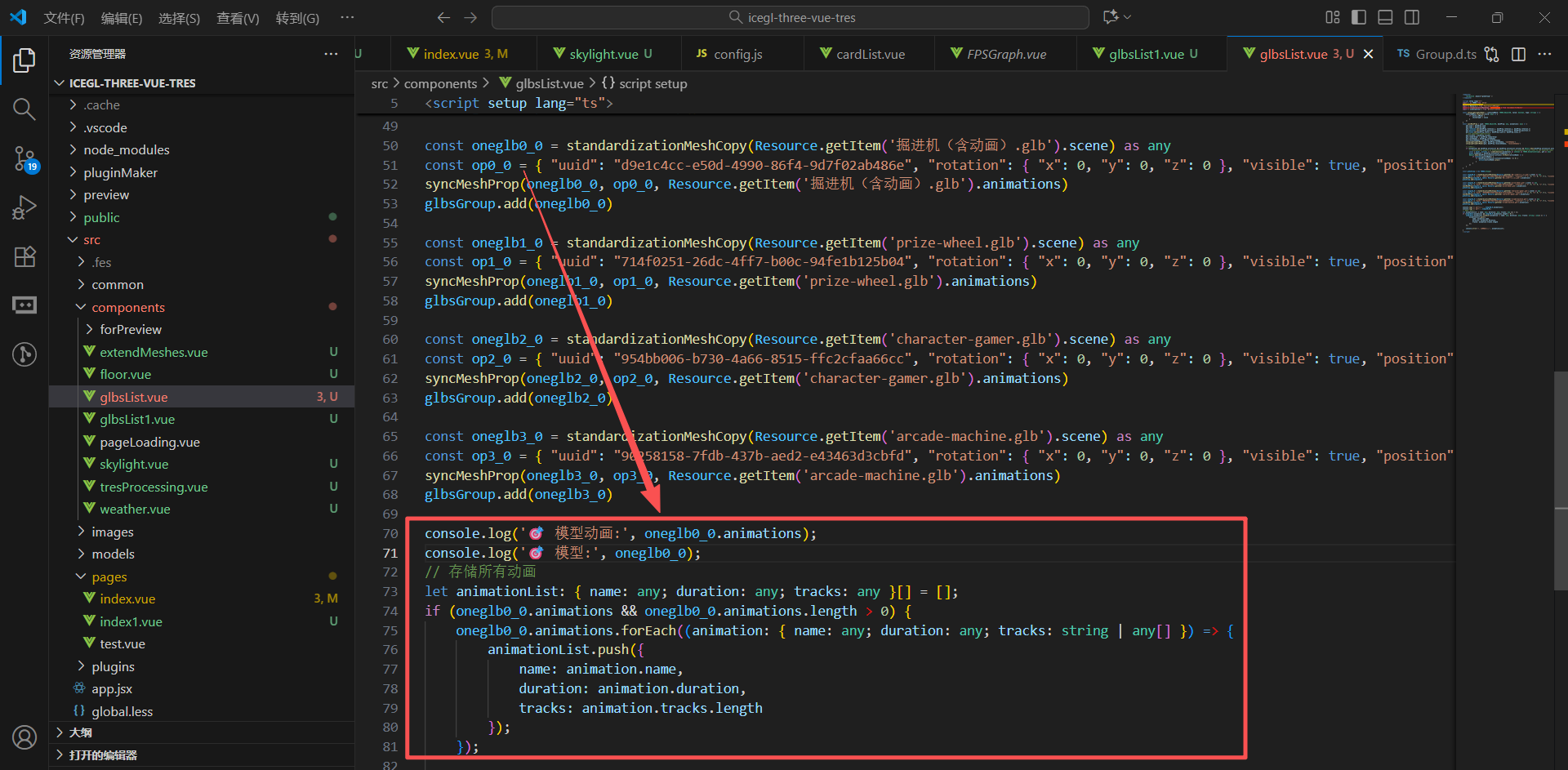The width and height of the screenshot is (1568, 770).
Task: Navigate back using the left arrow
Action: pos(443,17)
